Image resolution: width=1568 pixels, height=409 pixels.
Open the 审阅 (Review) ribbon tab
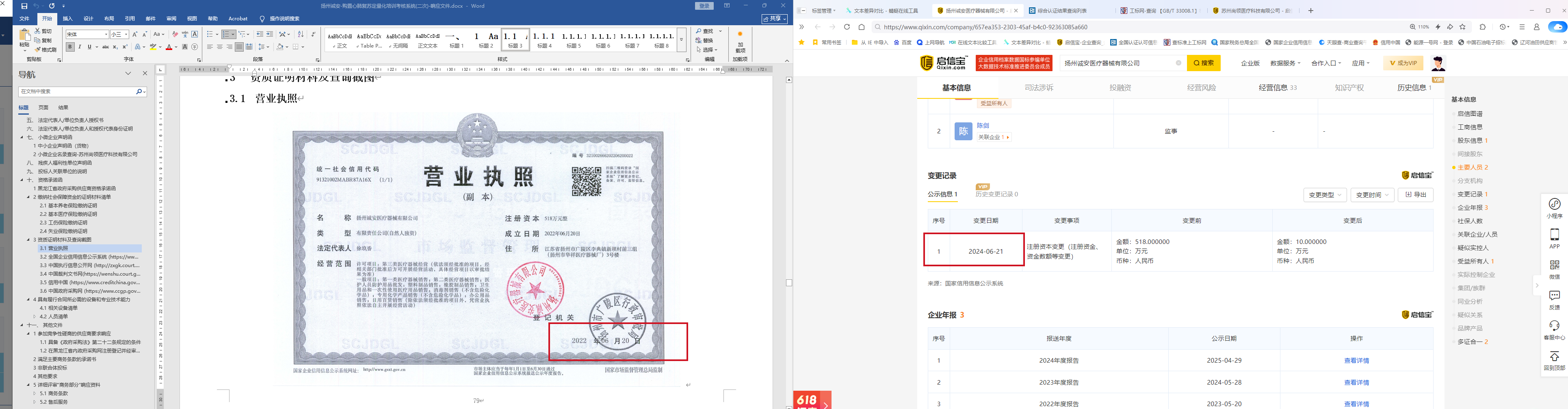coord(171,19)
